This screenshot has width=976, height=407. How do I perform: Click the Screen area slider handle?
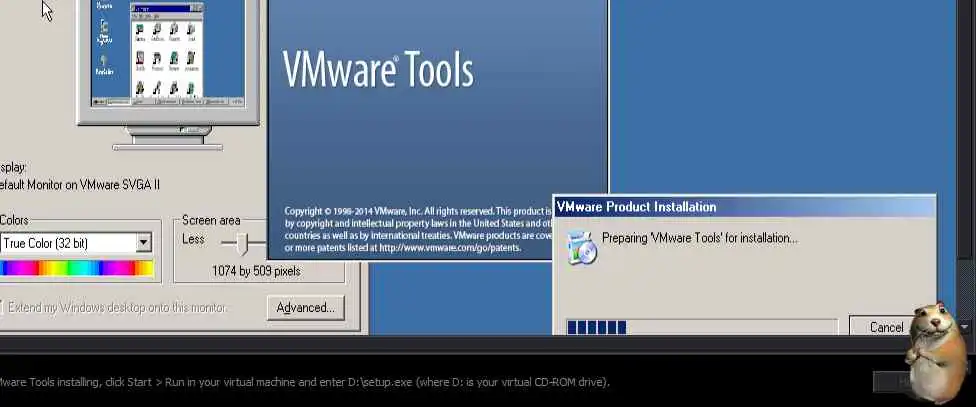tap(243, 243)
